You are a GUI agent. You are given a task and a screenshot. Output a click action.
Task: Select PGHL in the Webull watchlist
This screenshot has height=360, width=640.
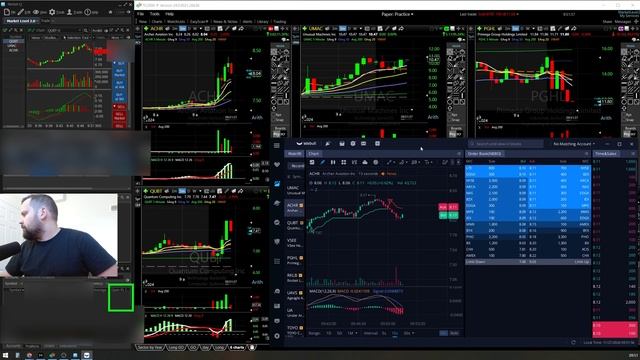point(295,260)
